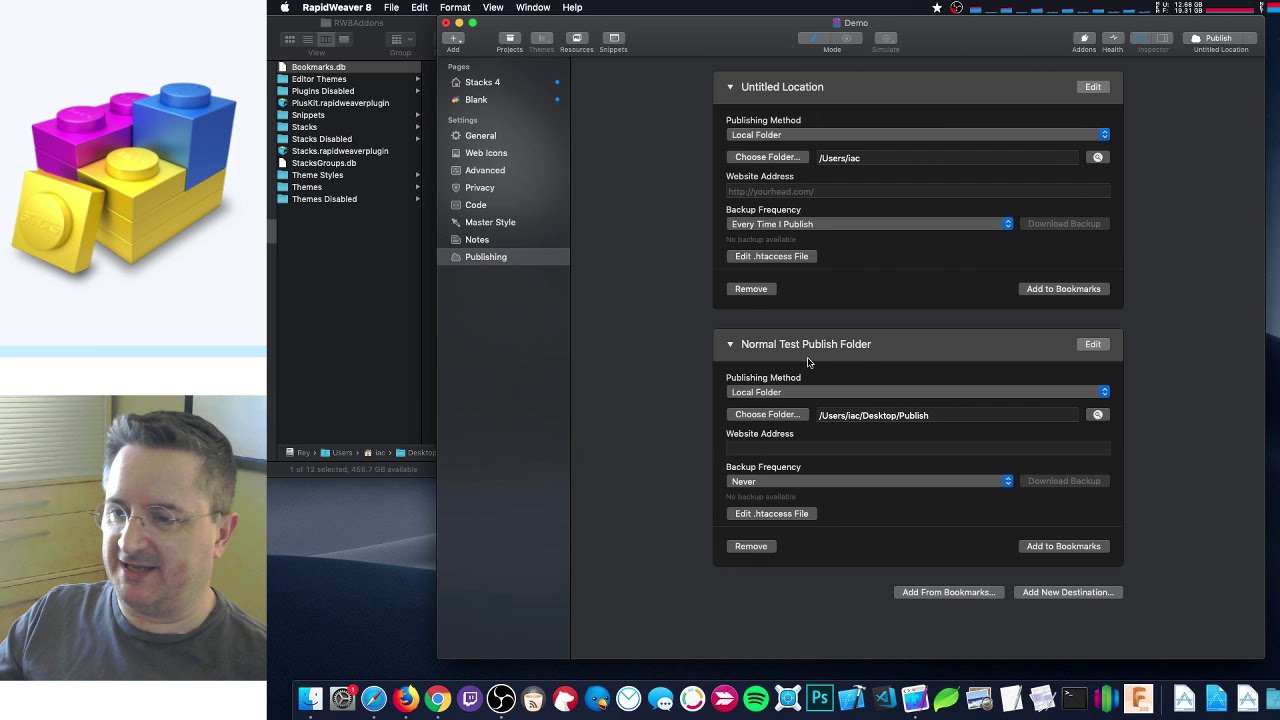This screenshot has width=1280, height=720.
Task: Open the Edit menu
Action: tap(420, 7)
